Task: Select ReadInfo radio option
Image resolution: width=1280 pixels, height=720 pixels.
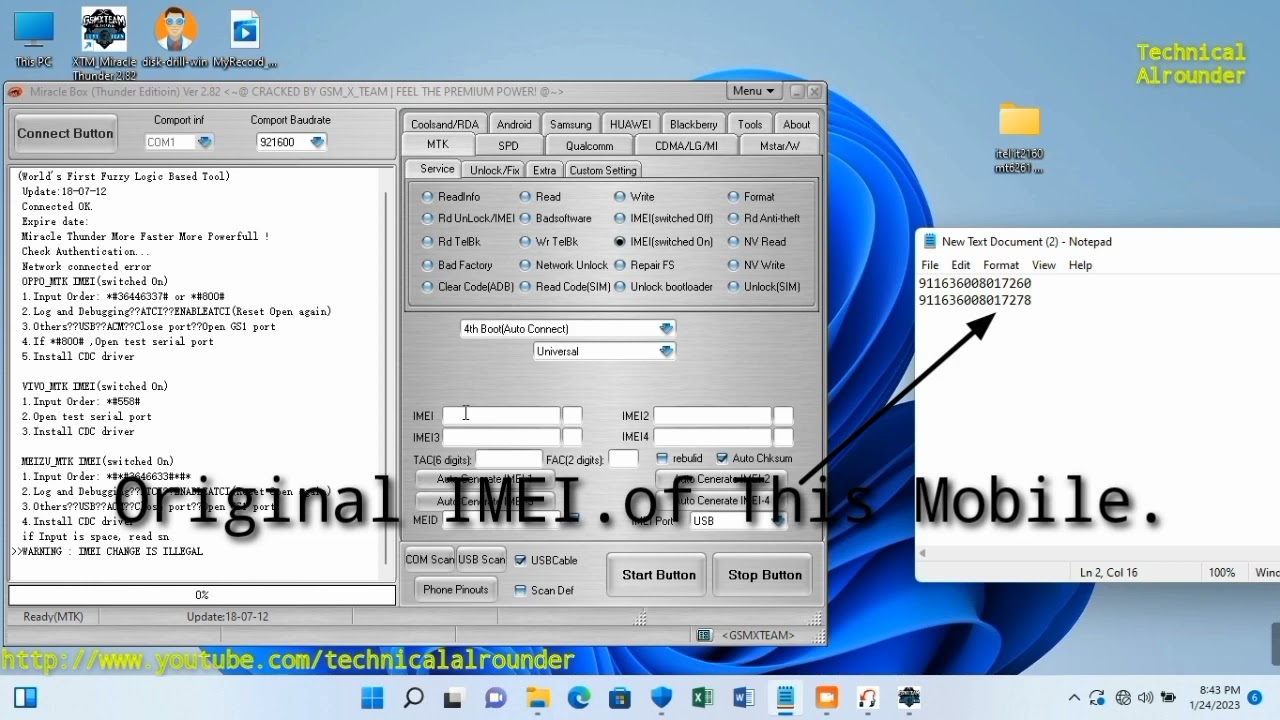Action: click(450, 197)
